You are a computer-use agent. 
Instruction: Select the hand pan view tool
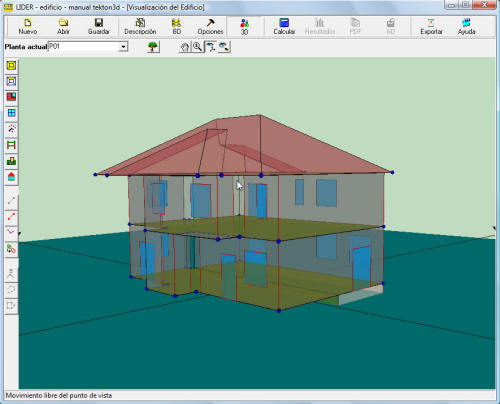coord(184,47)
